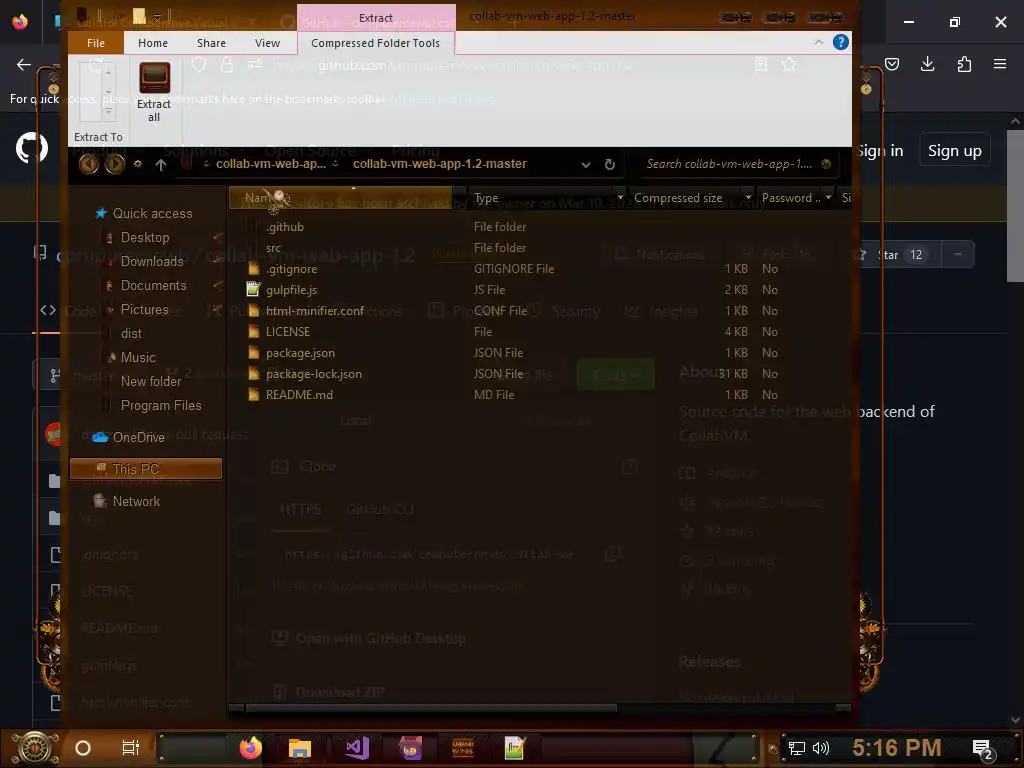This screenshot has height=768, width=1024.
Task: Open Firefox downloads arrow icon behind Explorer
Action: (x=927, y=64)
